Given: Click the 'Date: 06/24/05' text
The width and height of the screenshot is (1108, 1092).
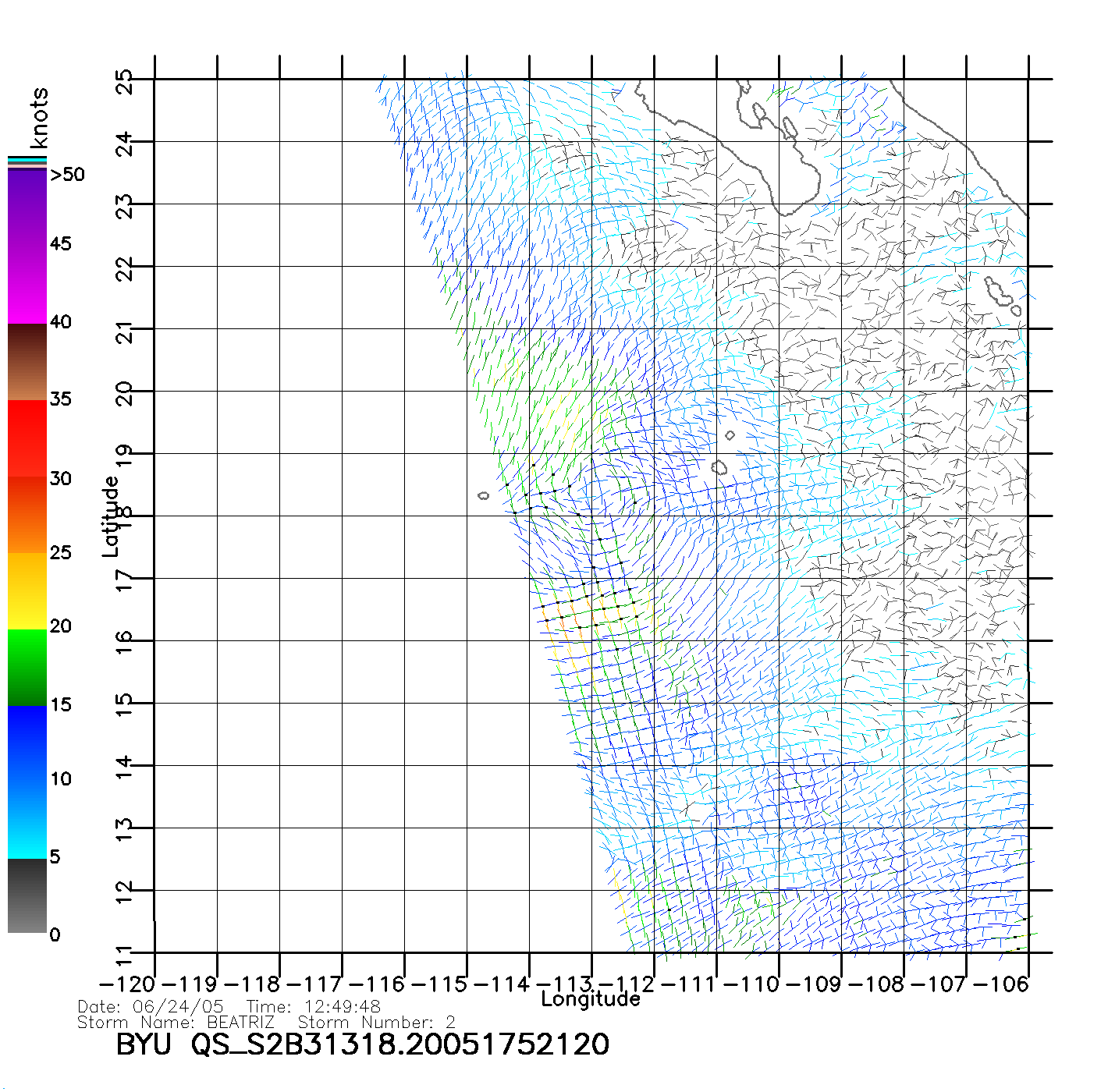Looking at the screenshot, I should click(x=151, y=1007).
